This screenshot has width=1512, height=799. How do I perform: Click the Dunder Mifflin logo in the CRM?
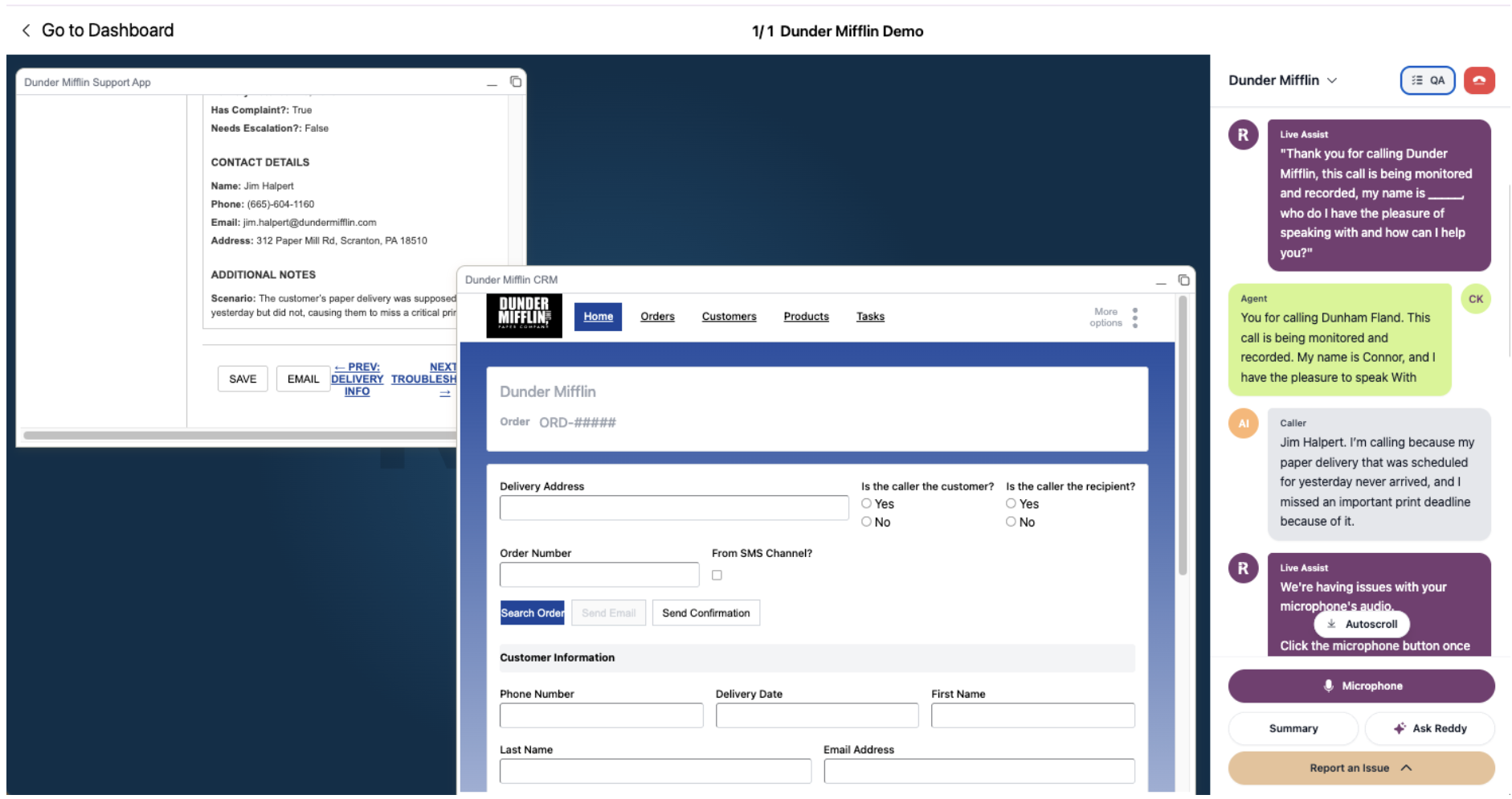(524, 316)
